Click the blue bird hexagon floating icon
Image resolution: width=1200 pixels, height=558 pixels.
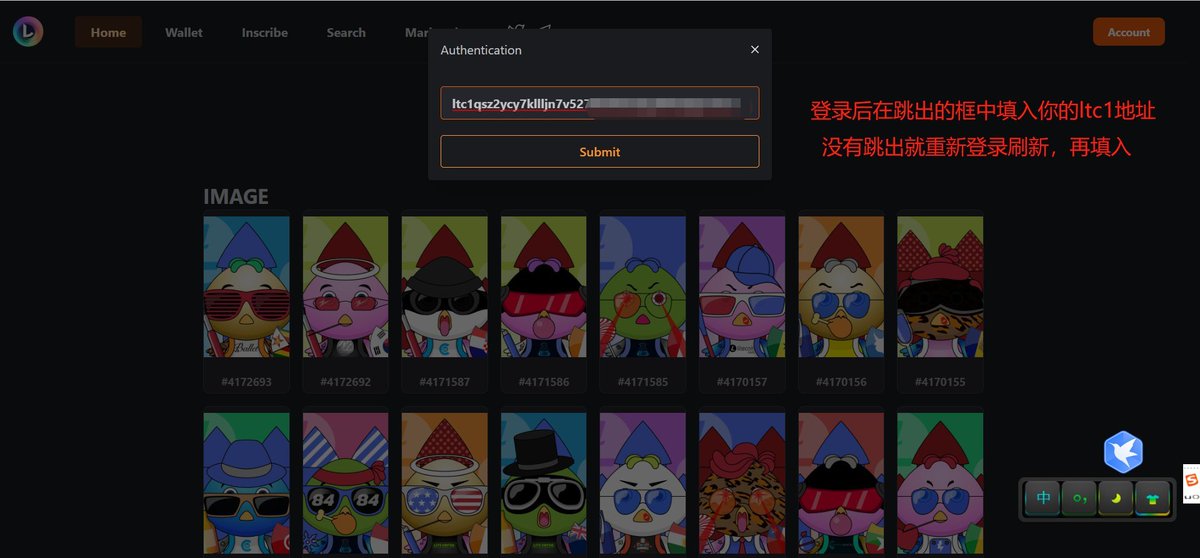1123,452
